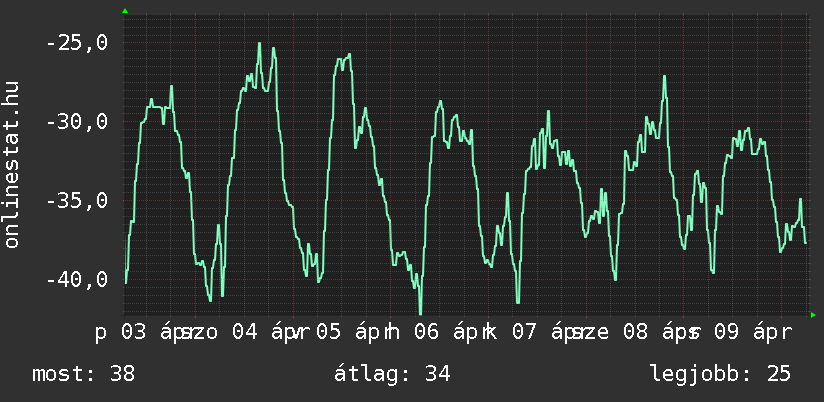
Task: Click the 'szo 04 ápr' date label
Action: tap(238, 331)
